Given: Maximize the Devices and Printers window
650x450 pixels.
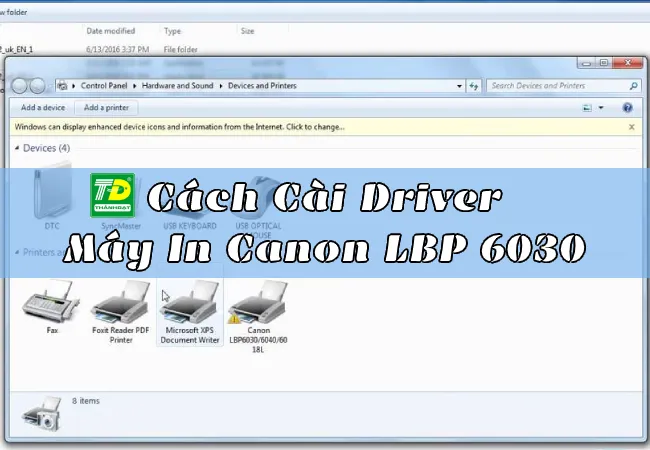Looking at the screenshot, I should tap(604, 63).
